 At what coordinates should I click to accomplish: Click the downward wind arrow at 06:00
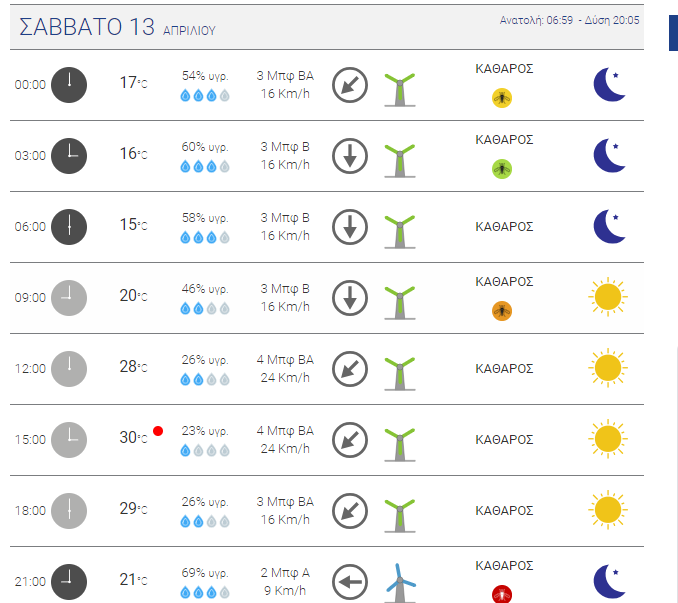(x=350, y=227)
